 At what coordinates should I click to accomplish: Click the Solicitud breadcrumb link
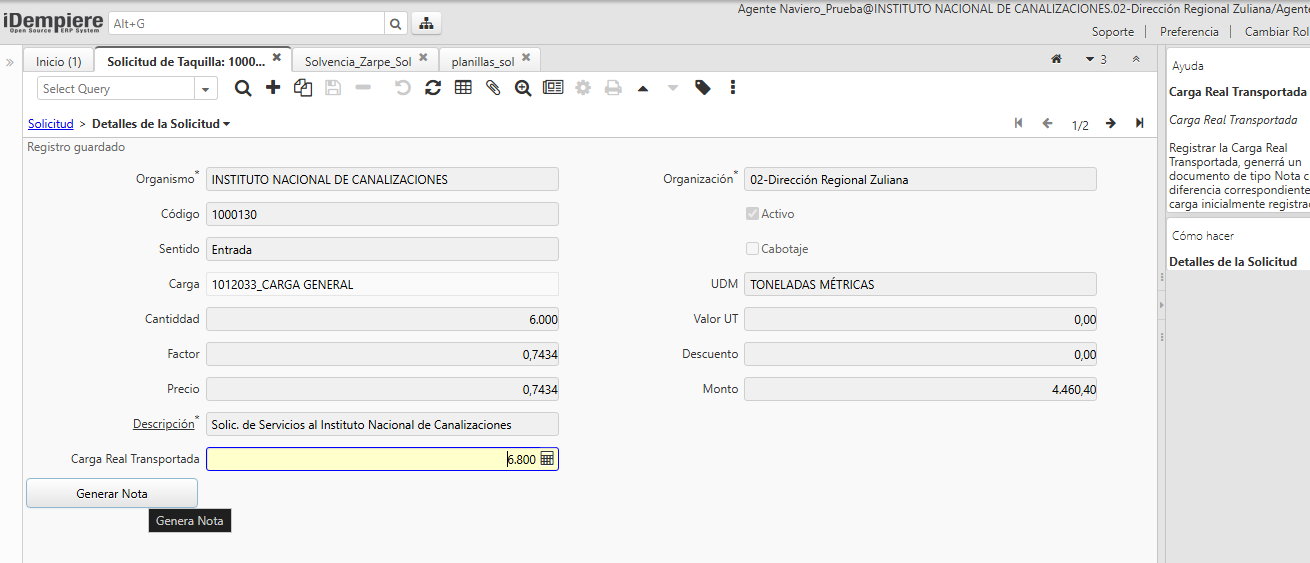50,124
